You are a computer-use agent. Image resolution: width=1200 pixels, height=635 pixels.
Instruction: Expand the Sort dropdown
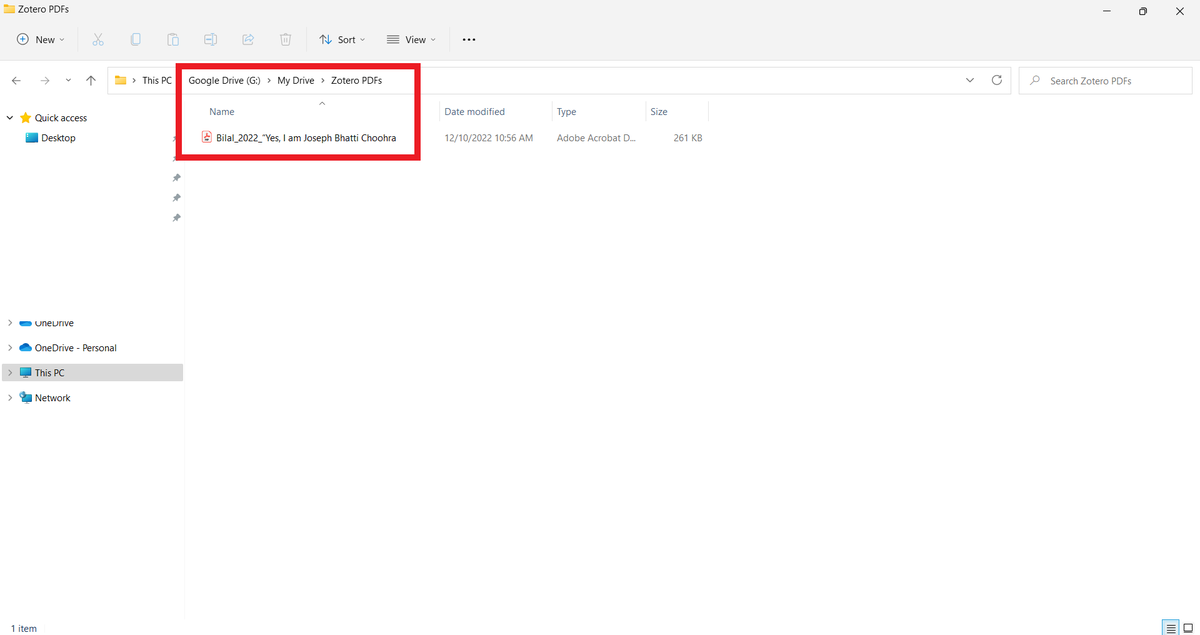point(342,39)
